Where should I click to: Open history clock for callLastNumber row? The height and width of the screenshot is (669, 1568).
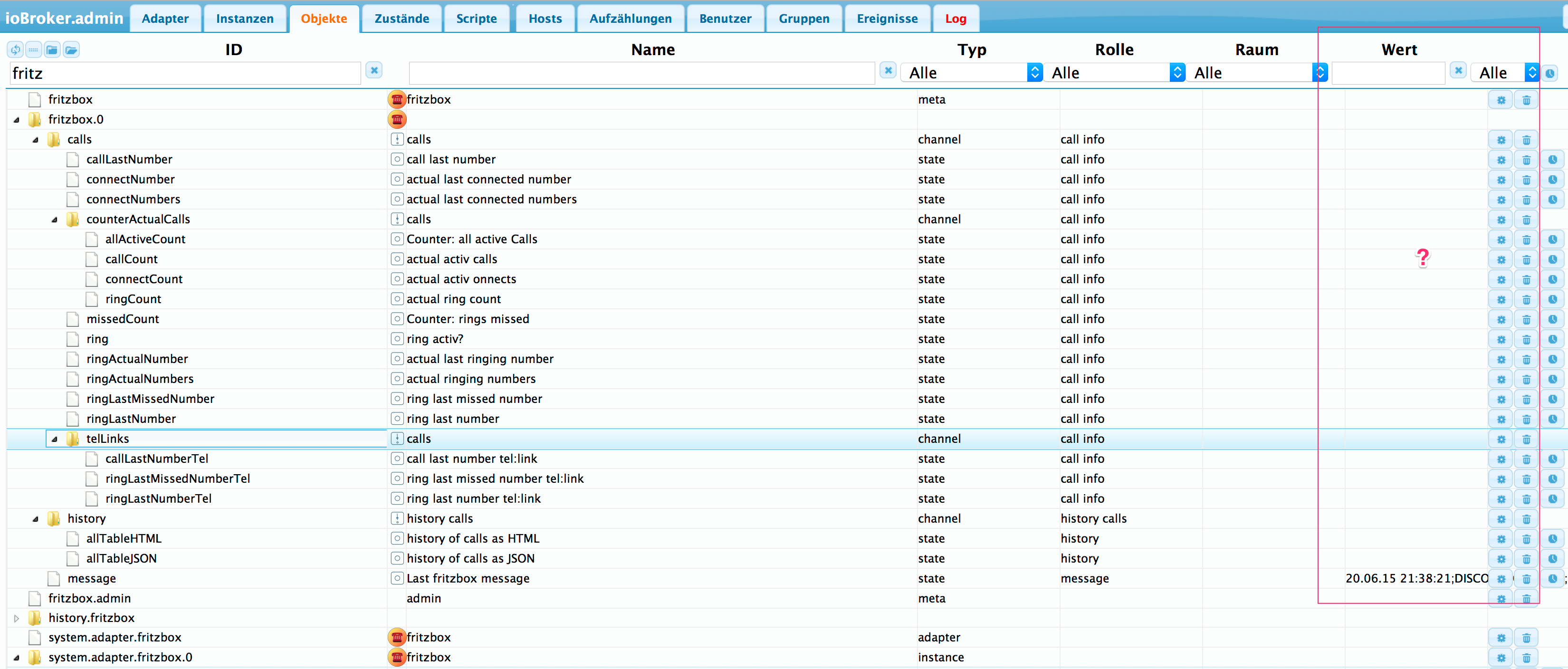click(x=1553, y=160)
